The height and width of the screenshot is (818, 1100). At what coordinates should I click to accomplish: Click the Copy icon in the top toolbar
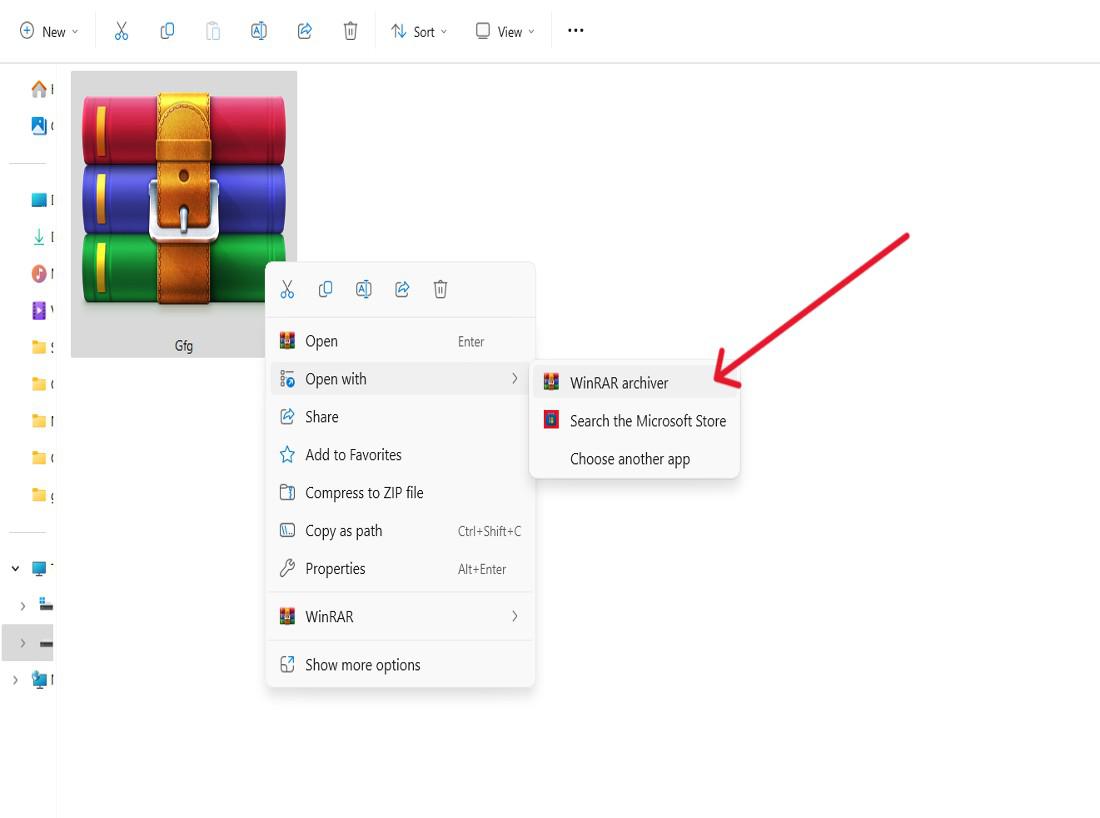(x=167, y=31)
